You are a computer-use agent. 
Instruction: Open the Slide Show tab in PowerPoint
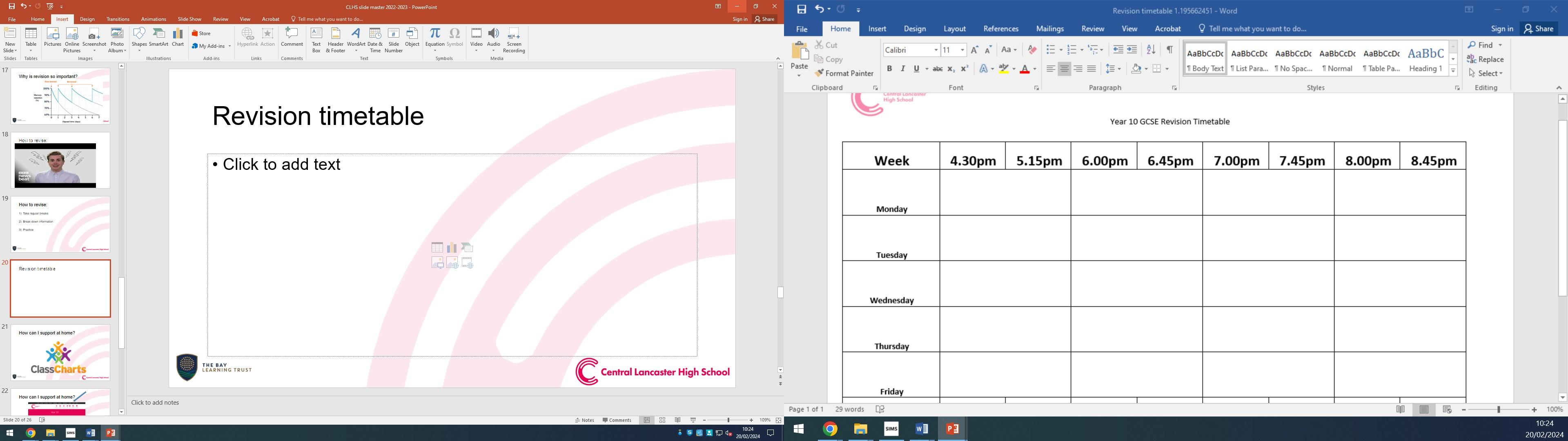pos(189,20)
